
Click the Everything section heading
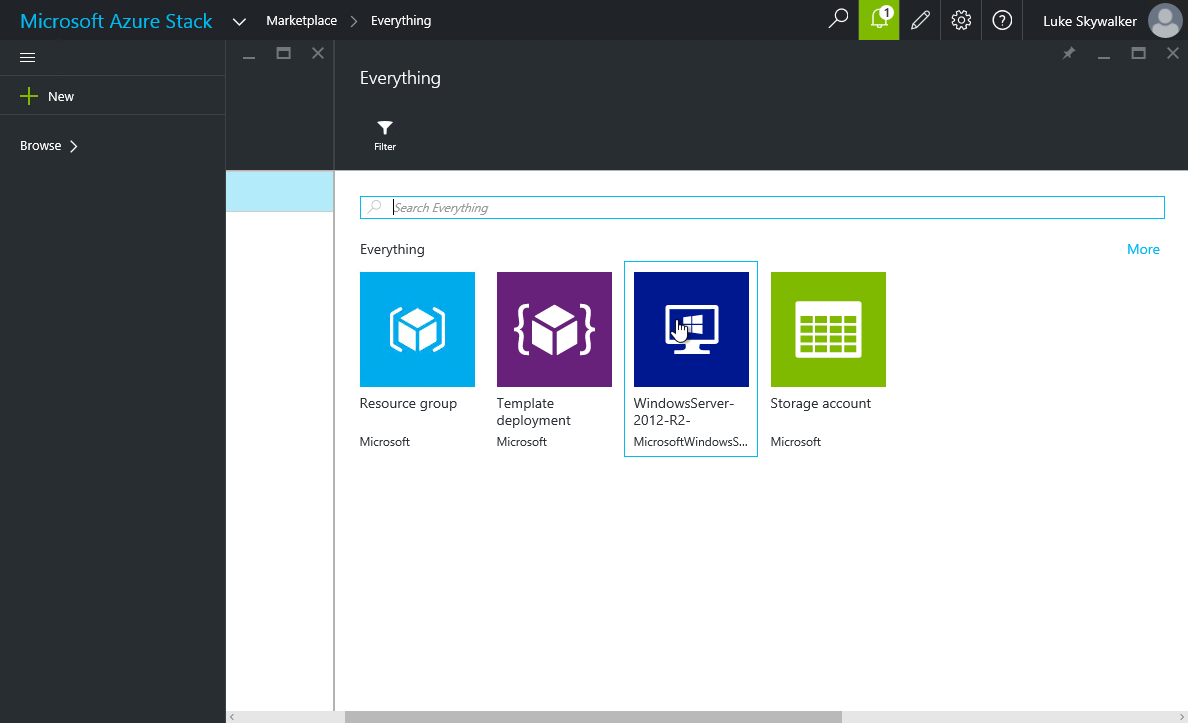coord(392,249)
